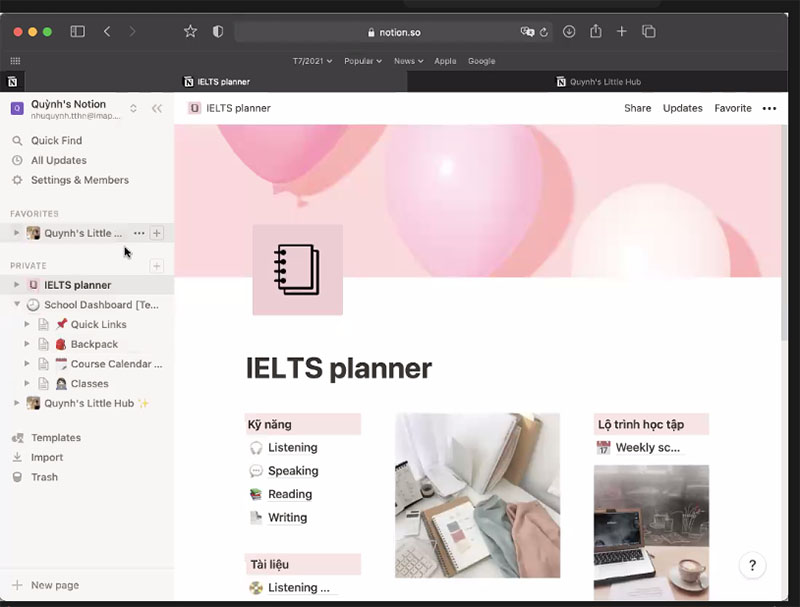Click the help question mark button

(752, 565)
